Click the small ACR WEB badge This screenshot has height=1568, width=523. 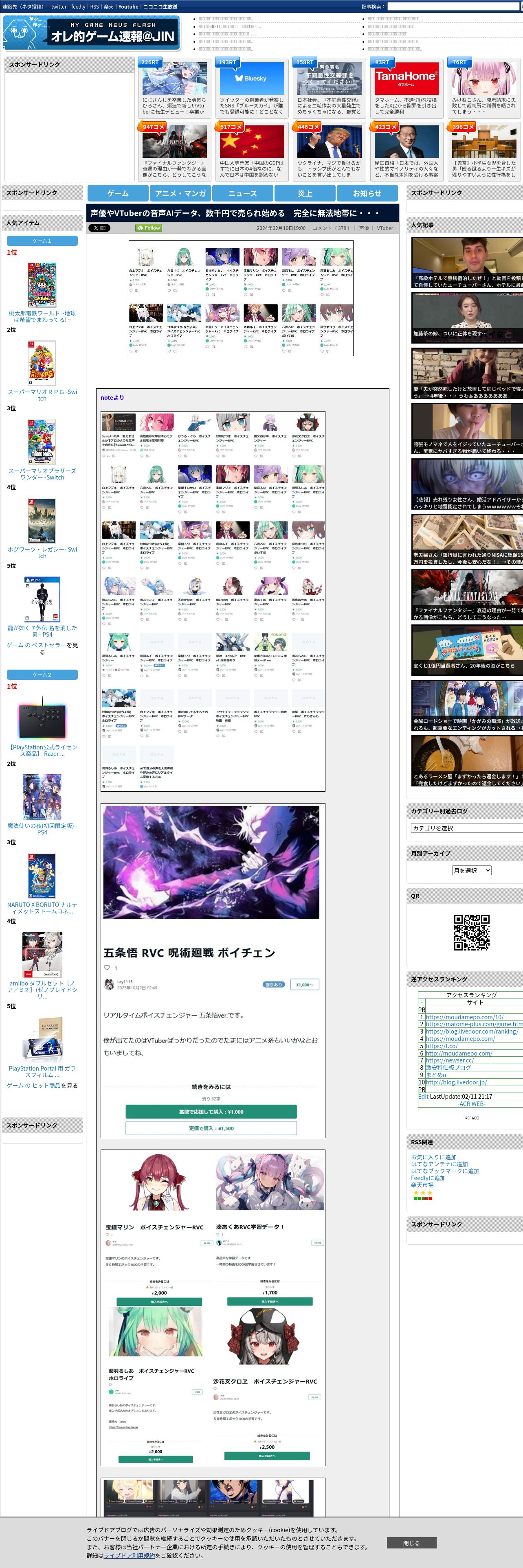coord(471,1117)
